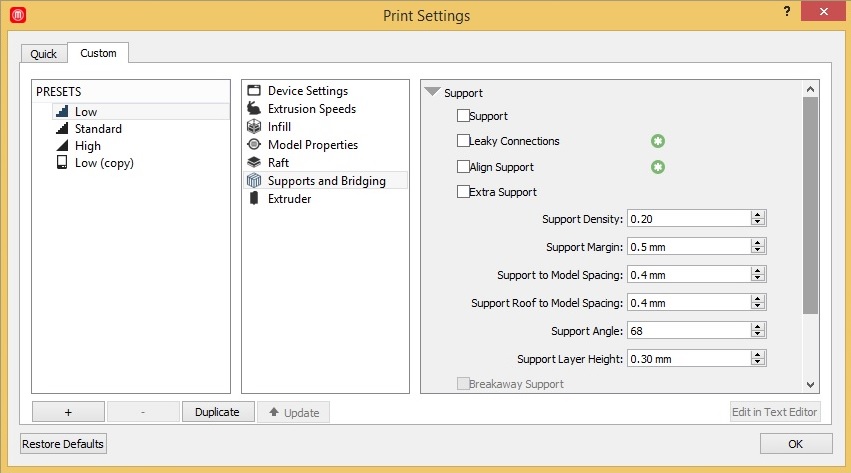Select the High preset icon
Image resolution: width=851 pixels, height=473 pixels.
coord(62,146)
